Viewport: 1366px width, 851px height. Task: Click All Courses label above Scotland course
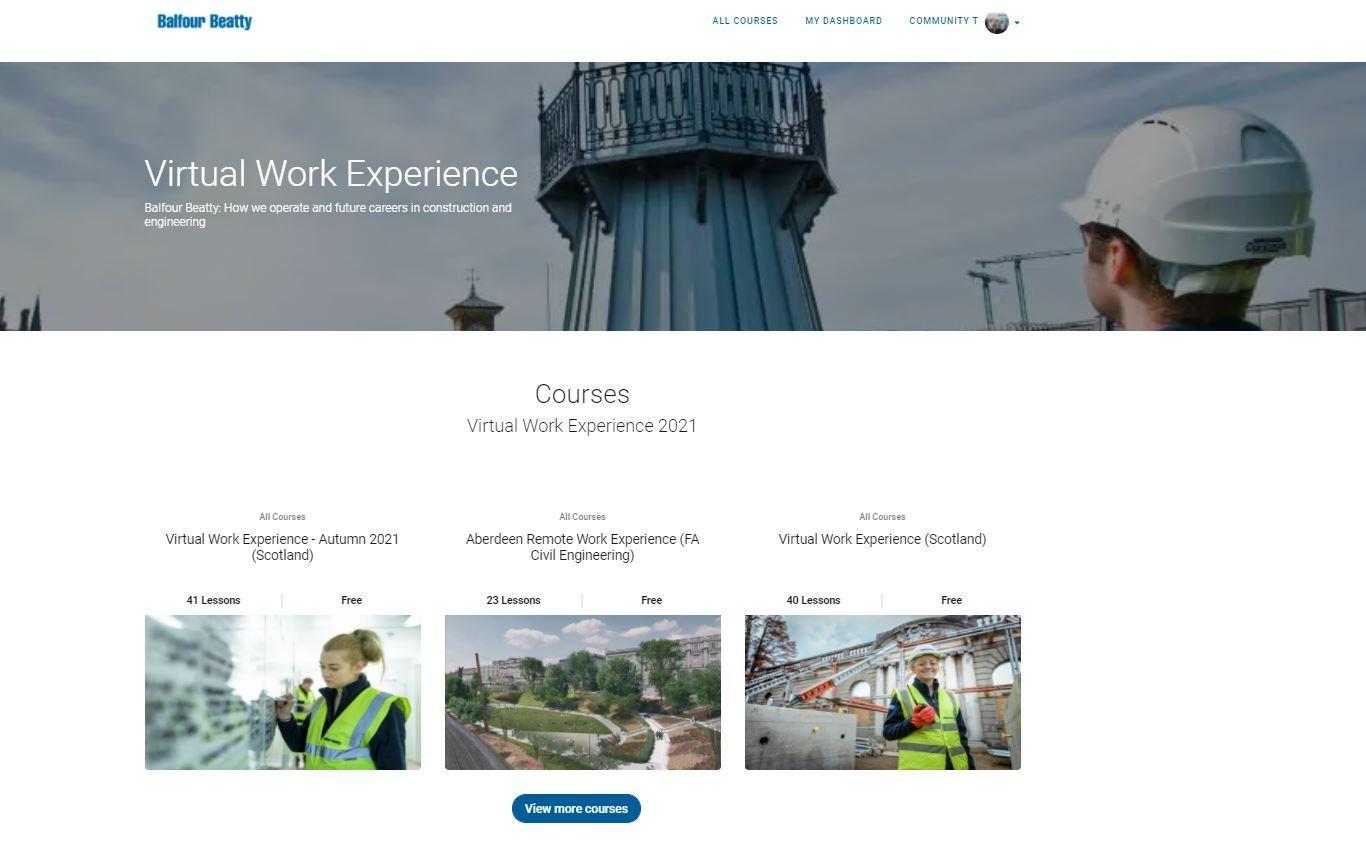tap(882, 517)
